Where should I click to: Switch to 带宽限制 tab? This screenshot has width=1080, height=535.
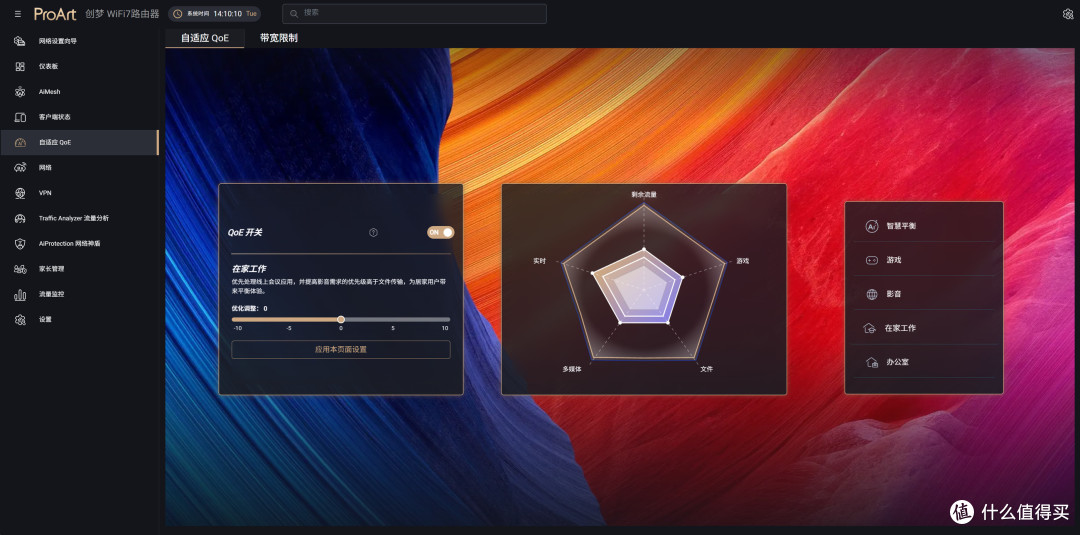[x=278, y=38]
